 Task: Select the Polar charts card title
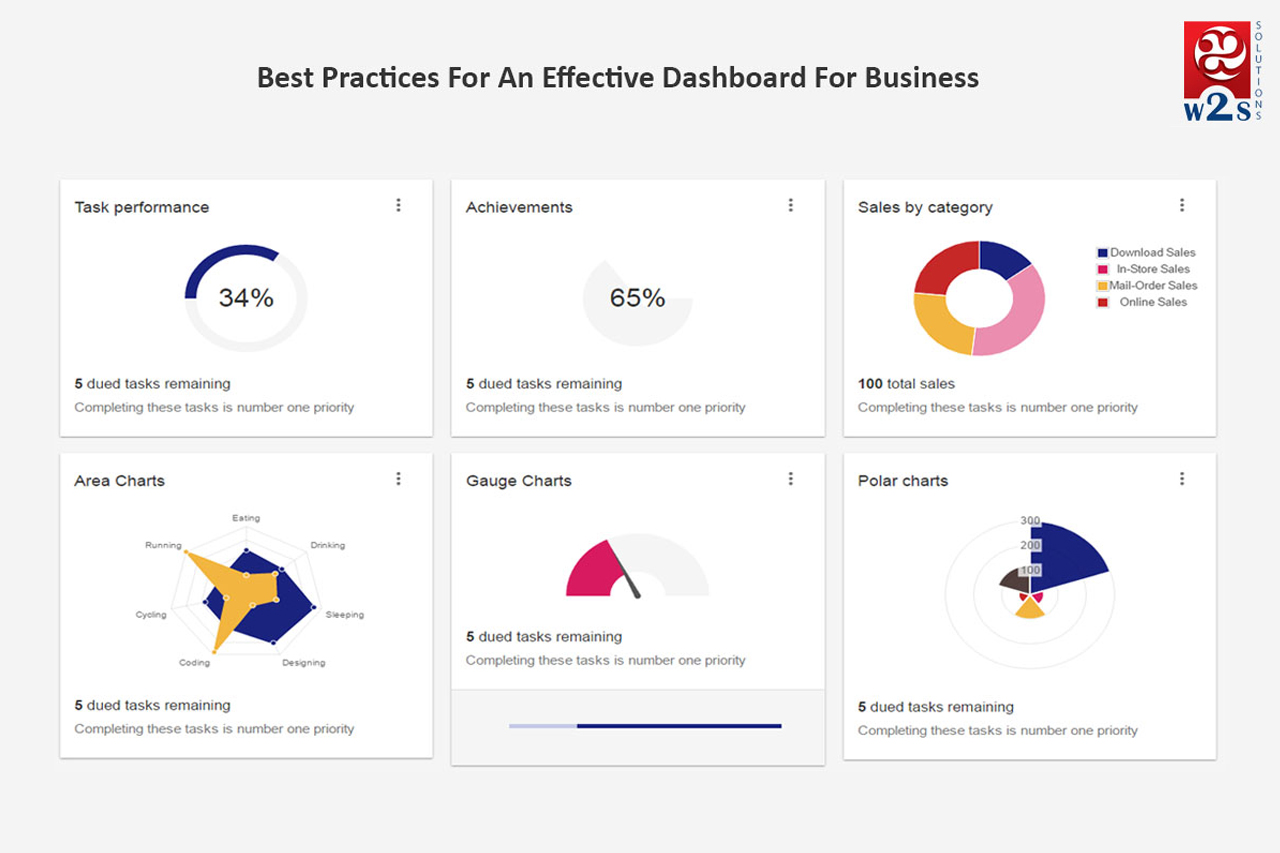pos(903,481)
